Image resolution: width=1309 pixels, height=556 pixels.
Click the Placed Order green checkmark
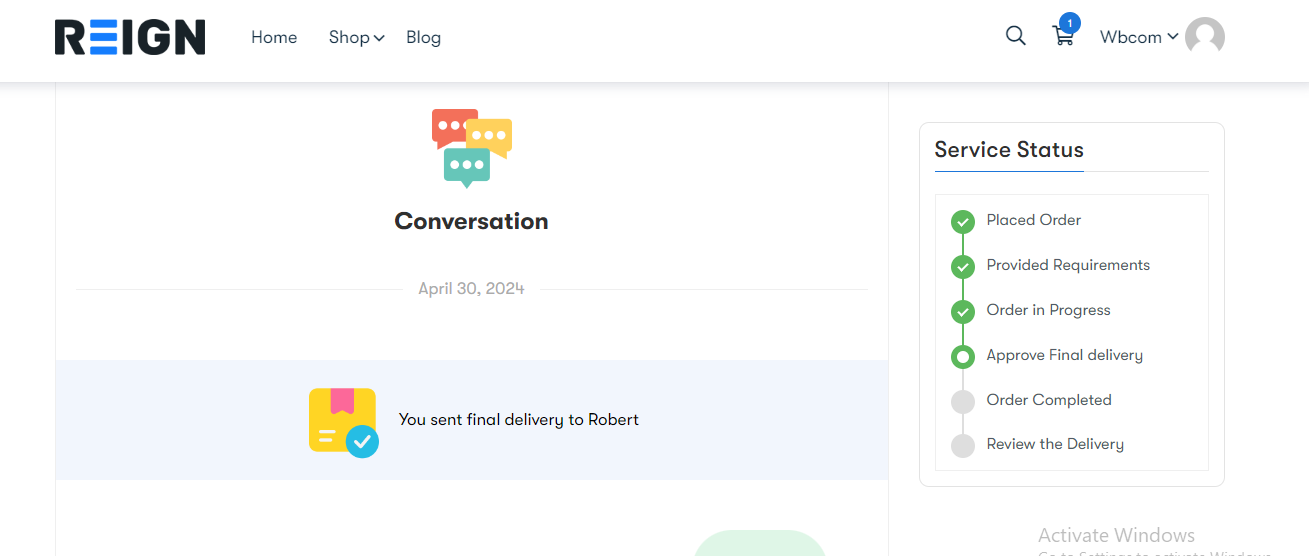(962, 221)
